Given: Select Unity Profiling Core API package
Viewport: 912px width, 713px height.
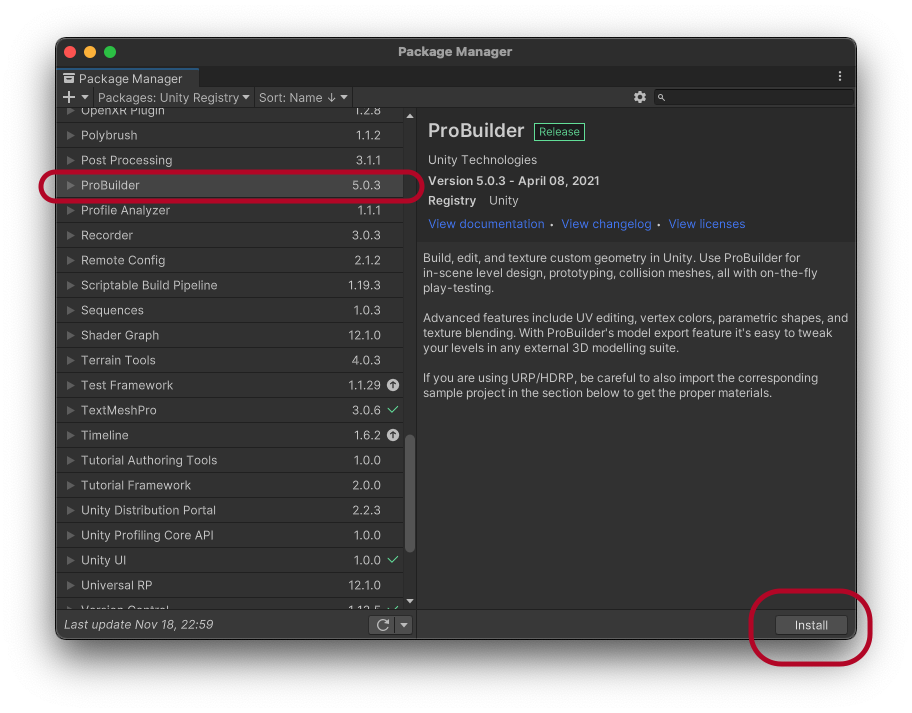Looking at the screenshot, I should tap(230, 535).
